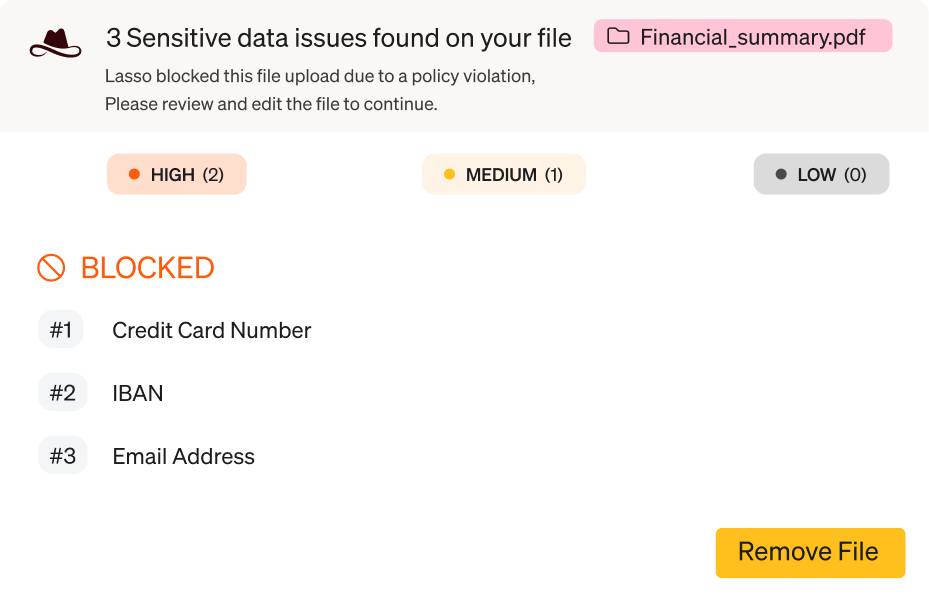Click the #2 issue number badge
This screenshot has height=601, width=929.
[61, 392]
